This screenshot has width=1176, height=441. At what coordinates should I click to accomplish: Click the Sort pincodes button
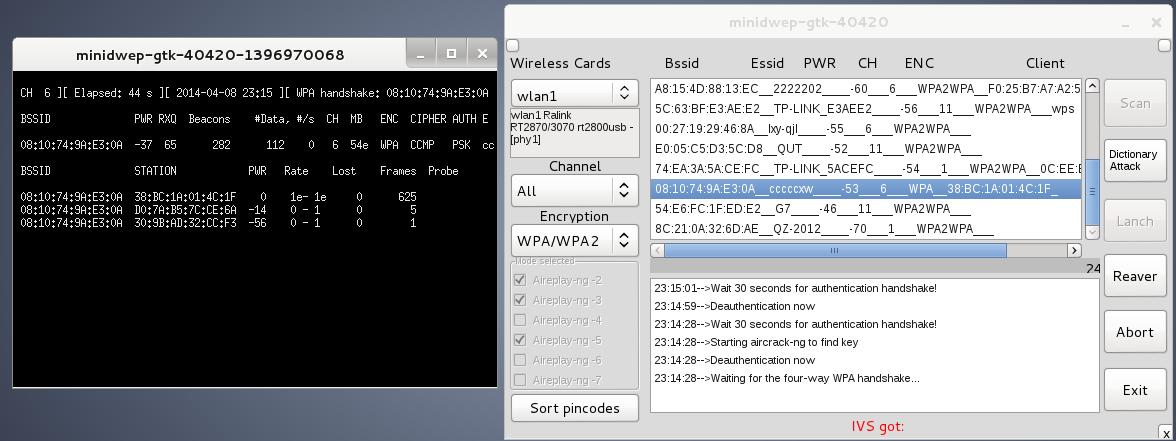point(574,407)
